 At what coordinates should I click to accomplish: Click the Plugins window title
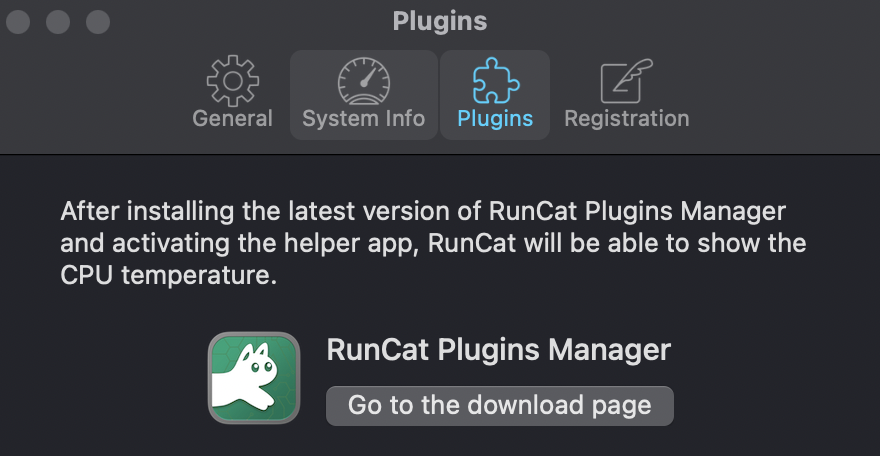click(x=439, y=21)
